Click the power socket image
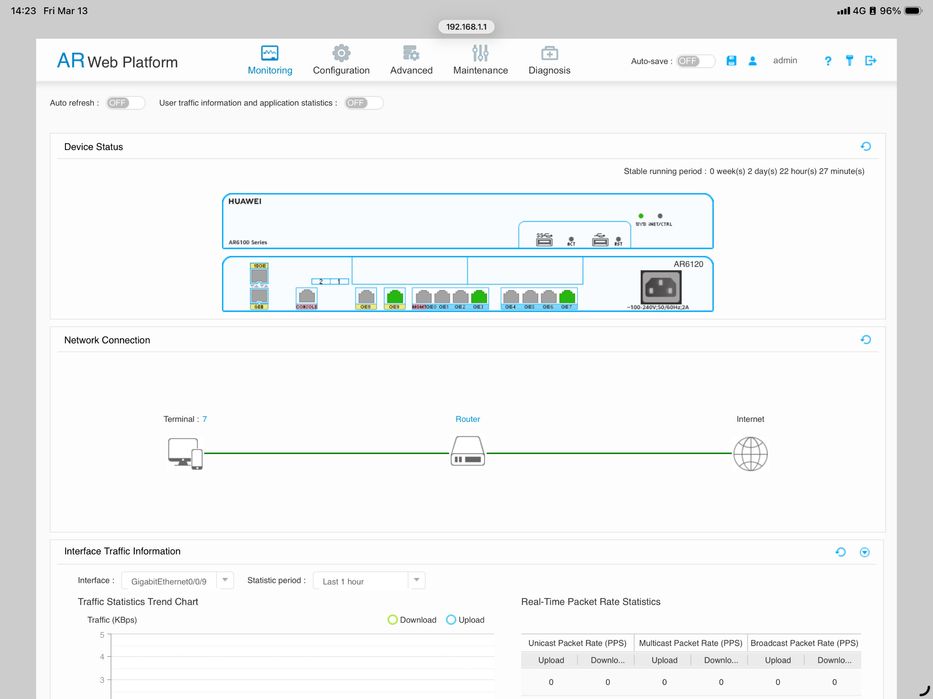 661,287
